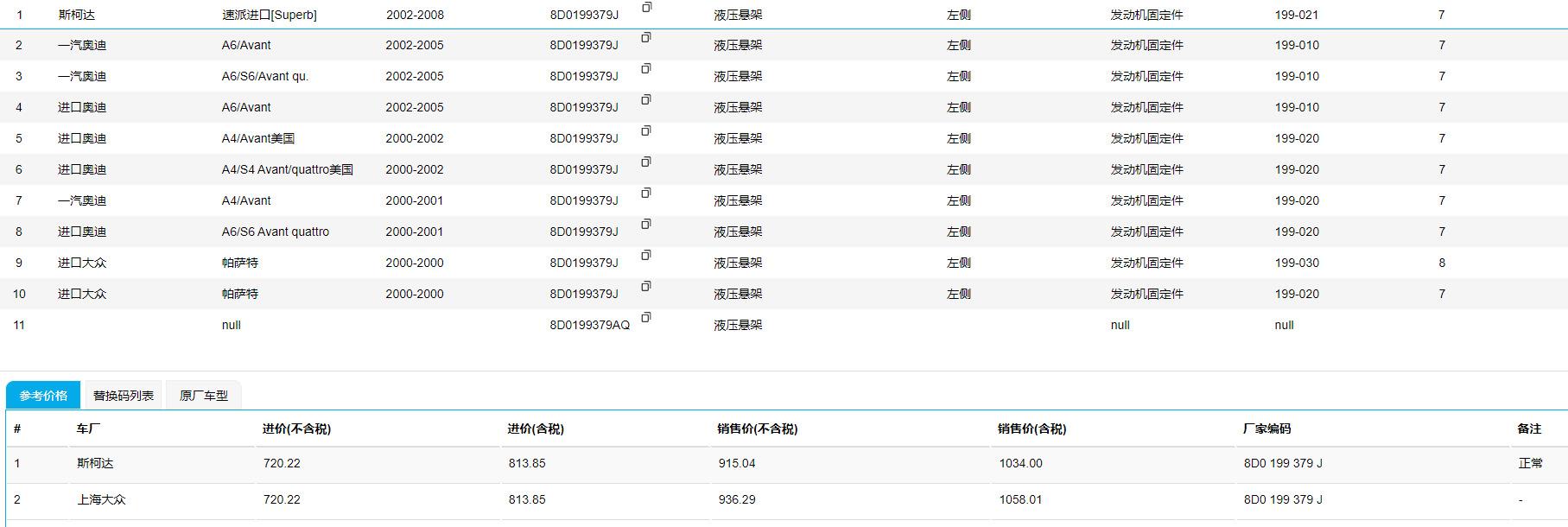The image size is (1568, 527).
Task: Click the 厂家编码 column header
Action: point(1266,429)
